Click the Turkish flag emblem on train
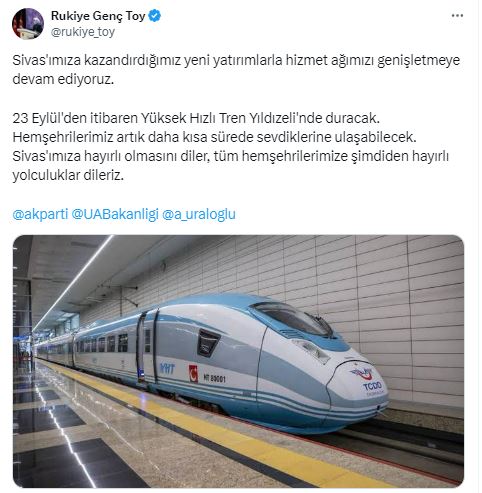The image size is (482, 493). click(193, 373)
